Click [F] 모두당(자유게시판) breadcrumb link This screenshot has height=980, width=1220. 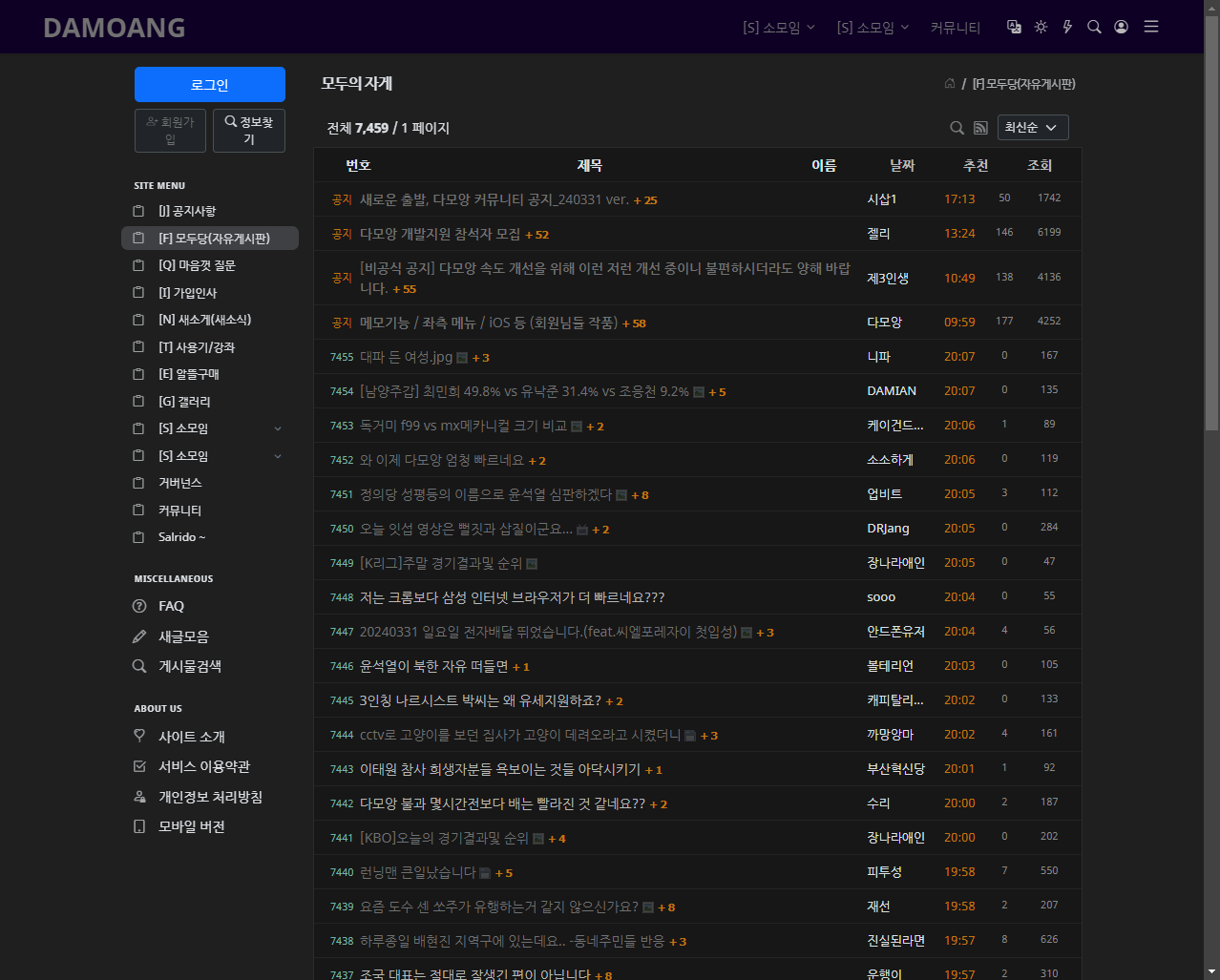1023,84
